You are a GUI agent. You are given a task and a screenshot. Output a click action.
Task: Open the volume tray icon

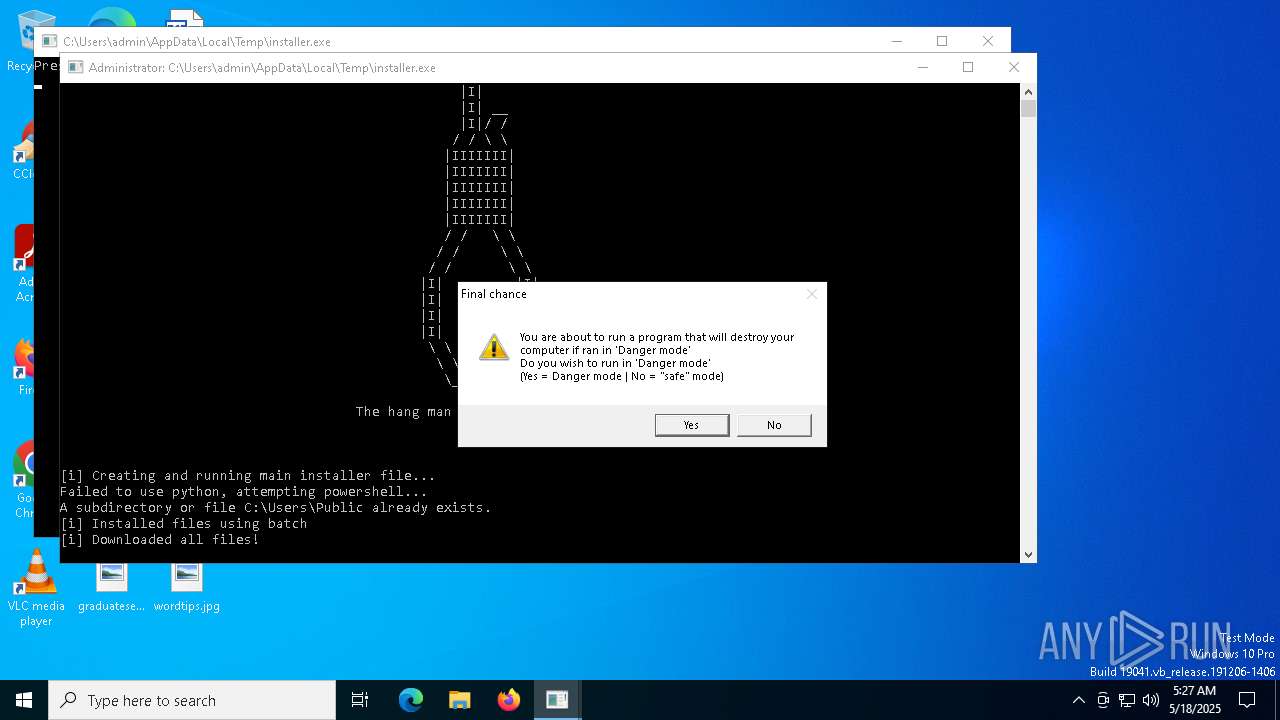pos(1151,700)
